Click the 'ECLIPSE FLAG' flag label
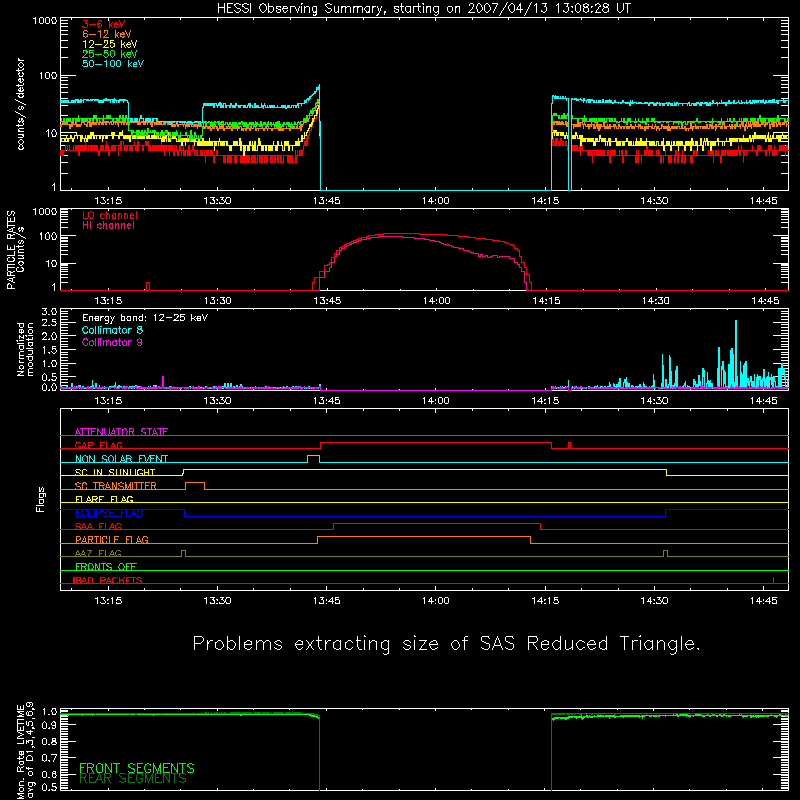 click(x=109, y=513)
